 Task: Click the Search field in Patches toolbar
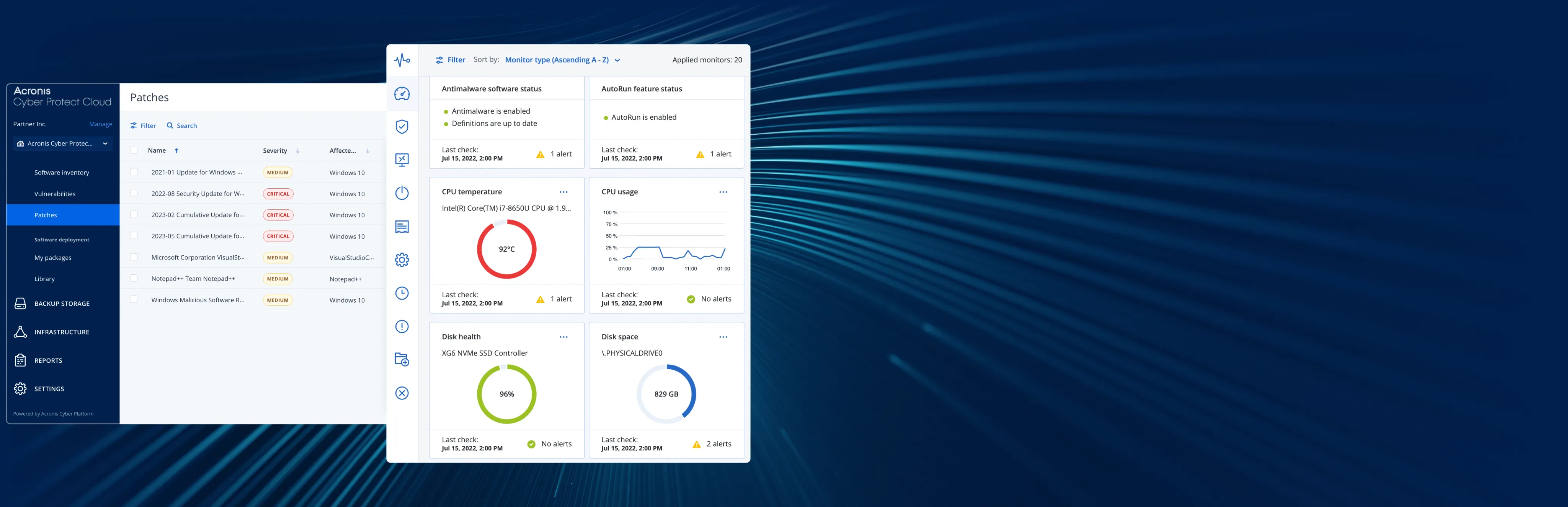click(183, 126)
